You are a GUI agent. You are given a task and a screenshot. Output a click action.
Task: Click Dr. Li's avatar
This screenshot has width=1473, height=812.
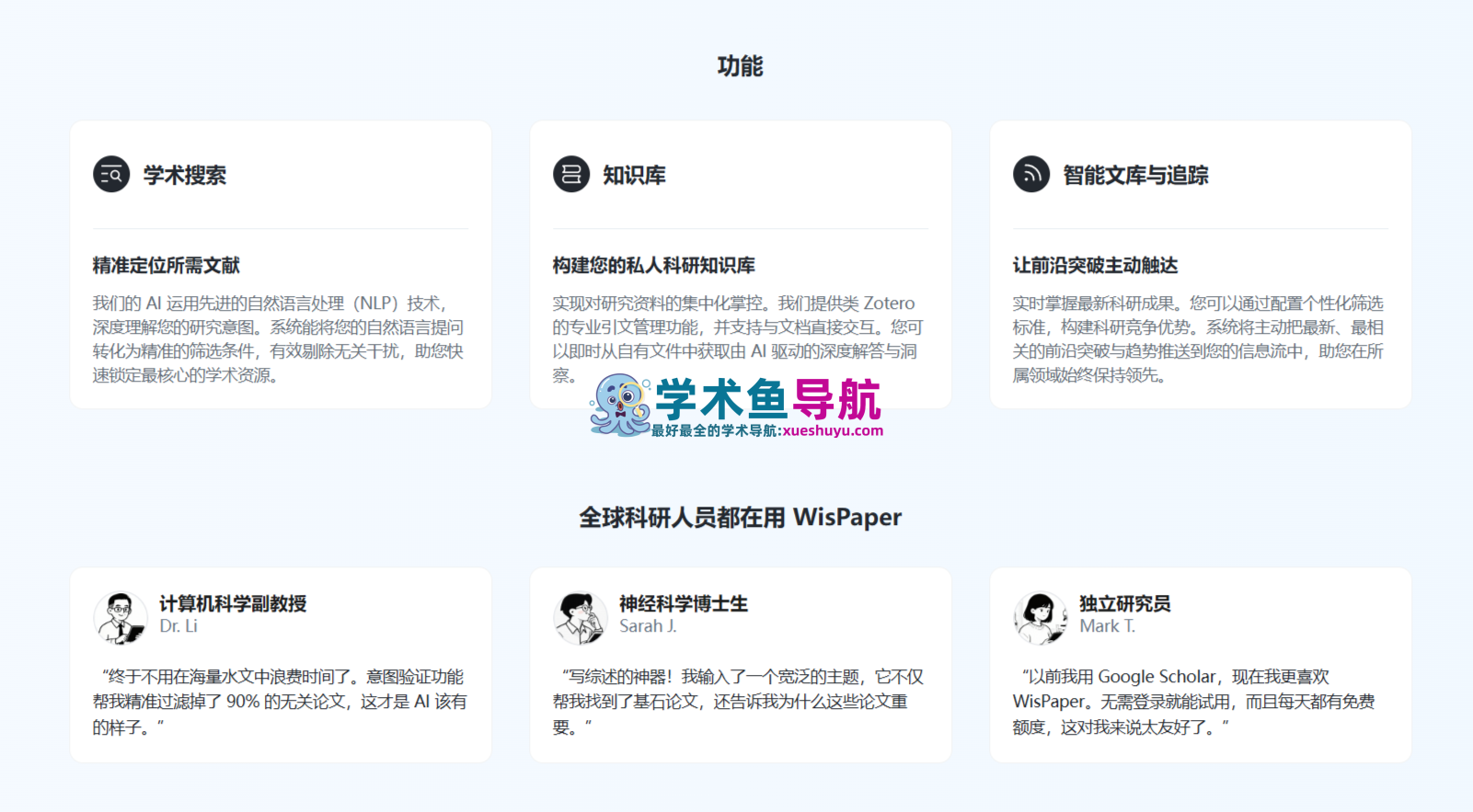click(121, 617)
